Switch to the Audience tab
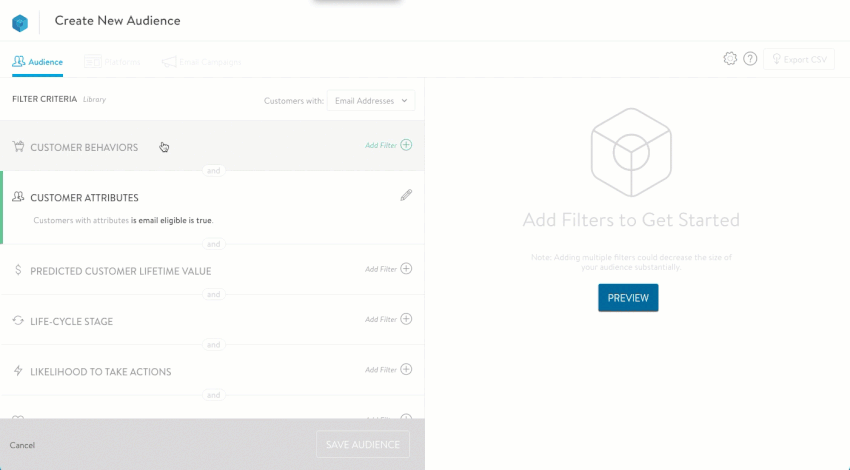 [38, 62]
